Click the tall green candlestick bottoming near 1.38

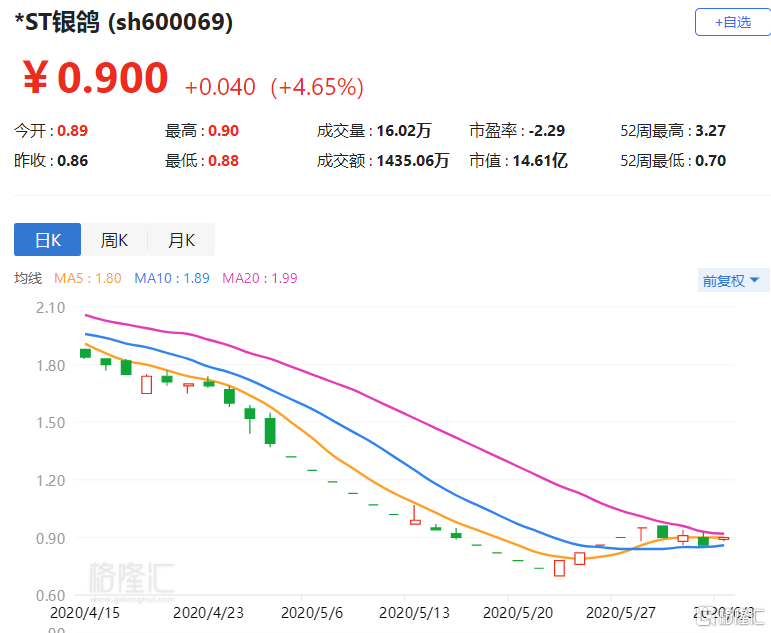pyautogui.click(x=270, y=430)
